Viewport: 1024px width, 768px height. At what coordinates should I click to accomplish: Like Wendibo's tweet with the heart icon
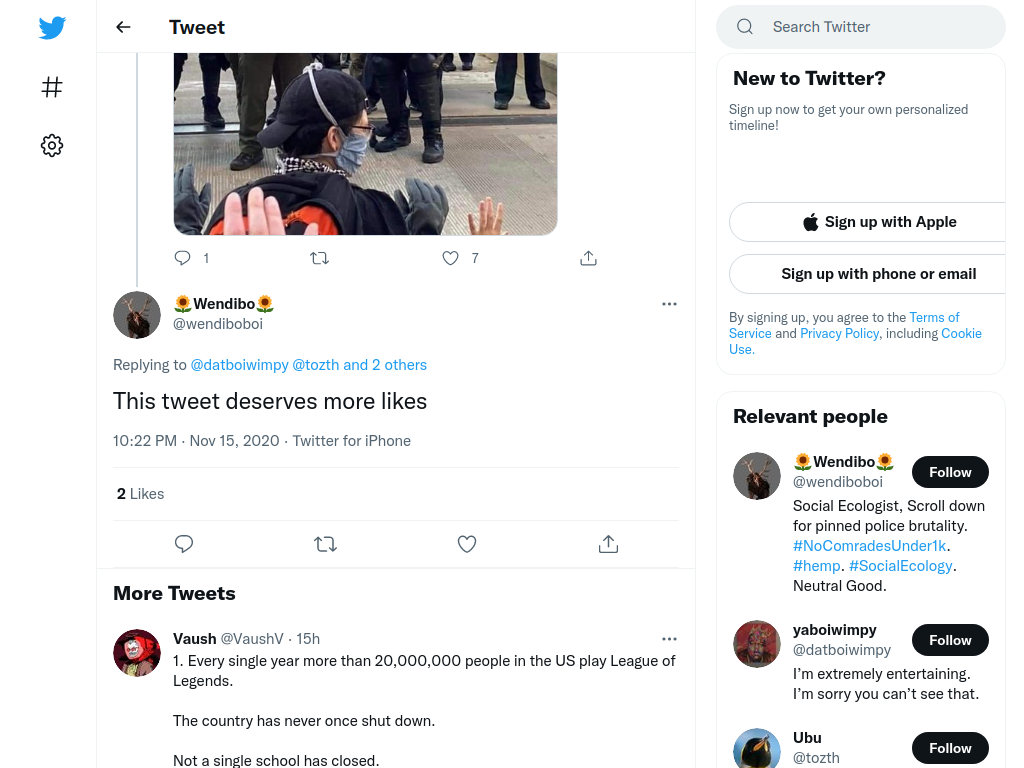467,544
